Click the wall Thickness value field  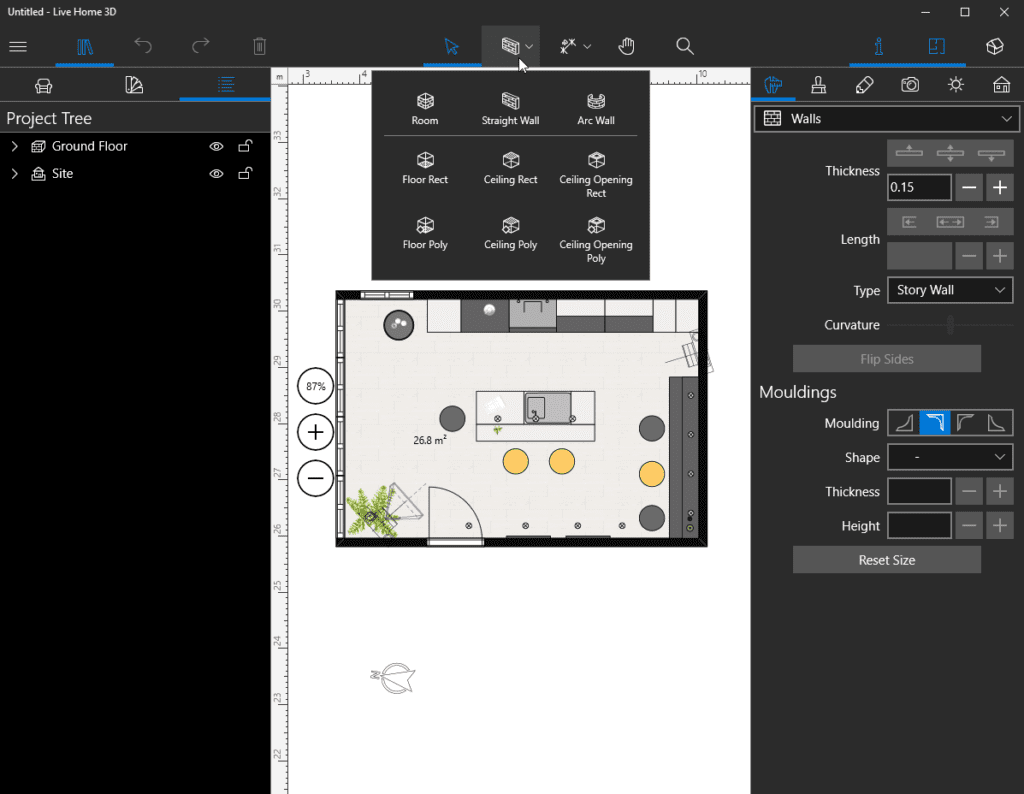919,187
